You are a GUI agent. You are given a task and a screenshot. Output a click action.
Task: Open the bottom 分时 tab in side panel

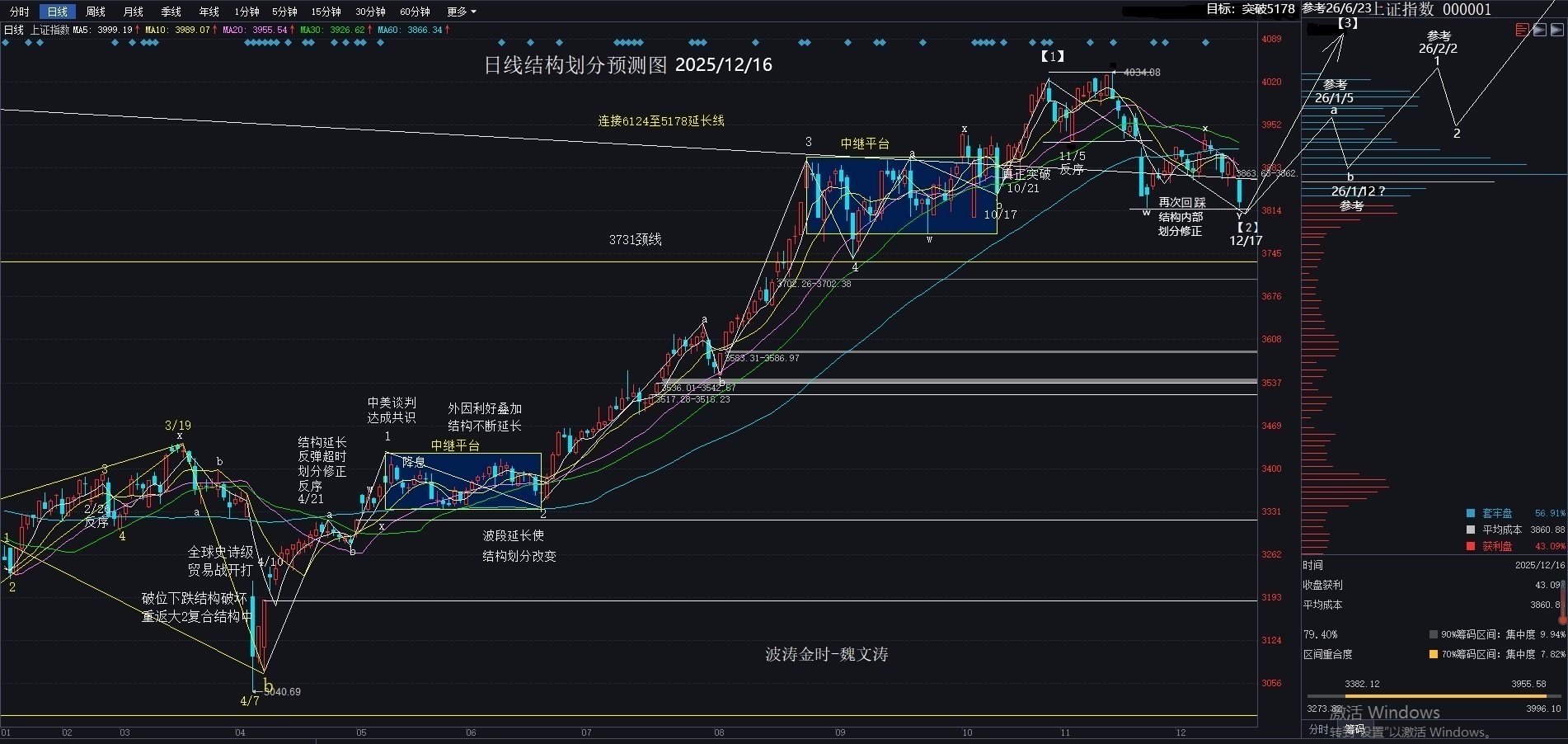coord(1320,729)
